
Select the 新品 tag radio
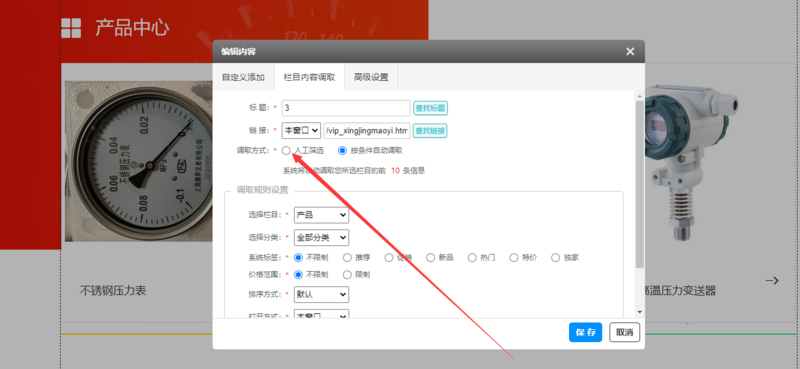coord(430,258)
